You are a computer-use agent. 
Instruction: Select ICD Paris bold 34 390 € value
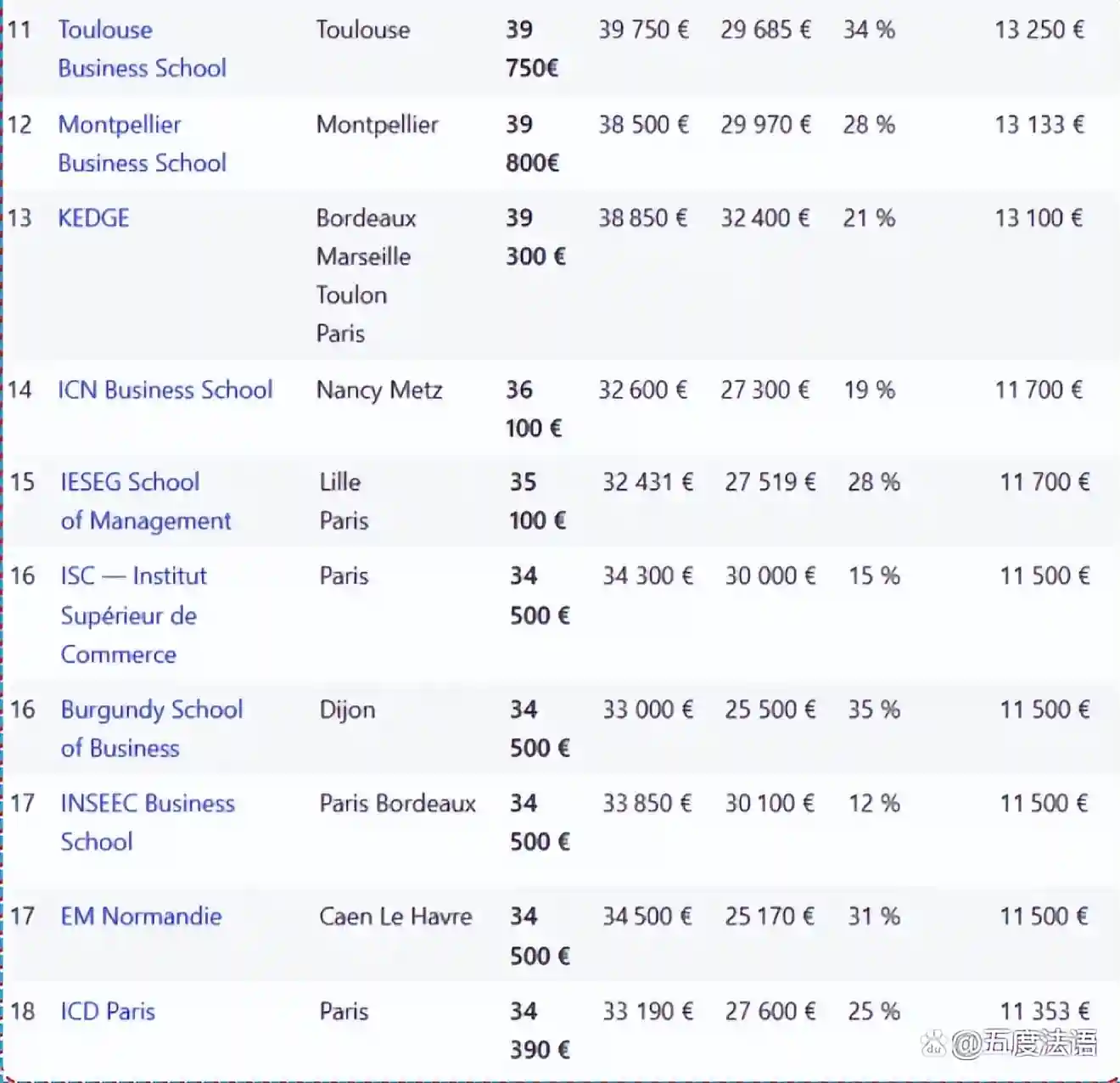pyautogui.click(x=539, y=1030)
